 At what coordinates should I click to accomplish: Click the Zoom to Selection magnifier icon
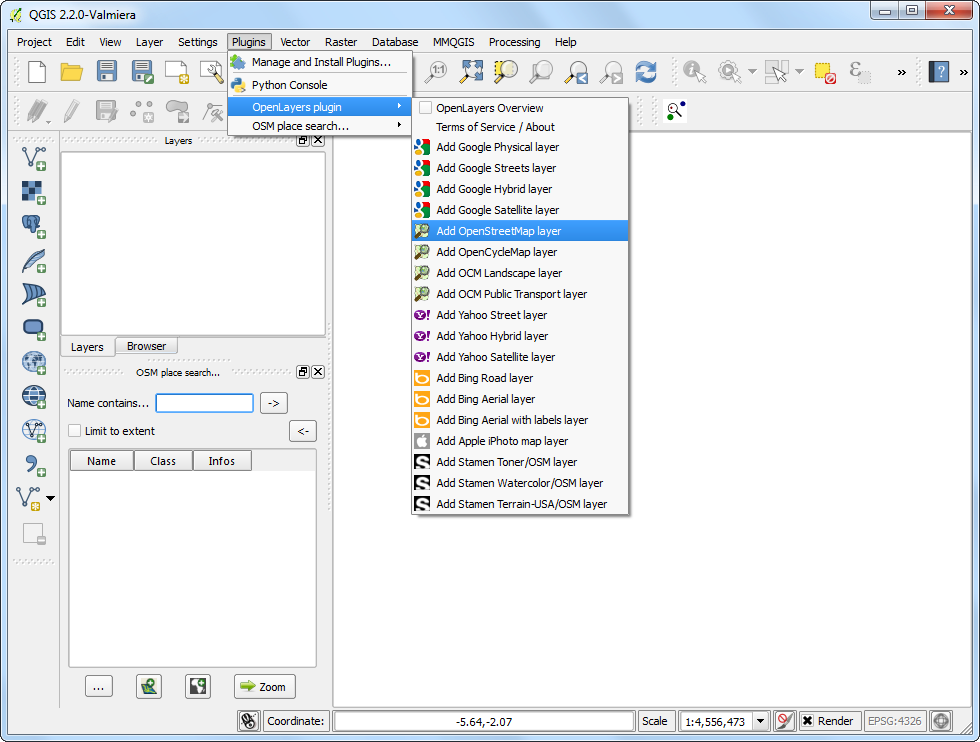[506, 71]
